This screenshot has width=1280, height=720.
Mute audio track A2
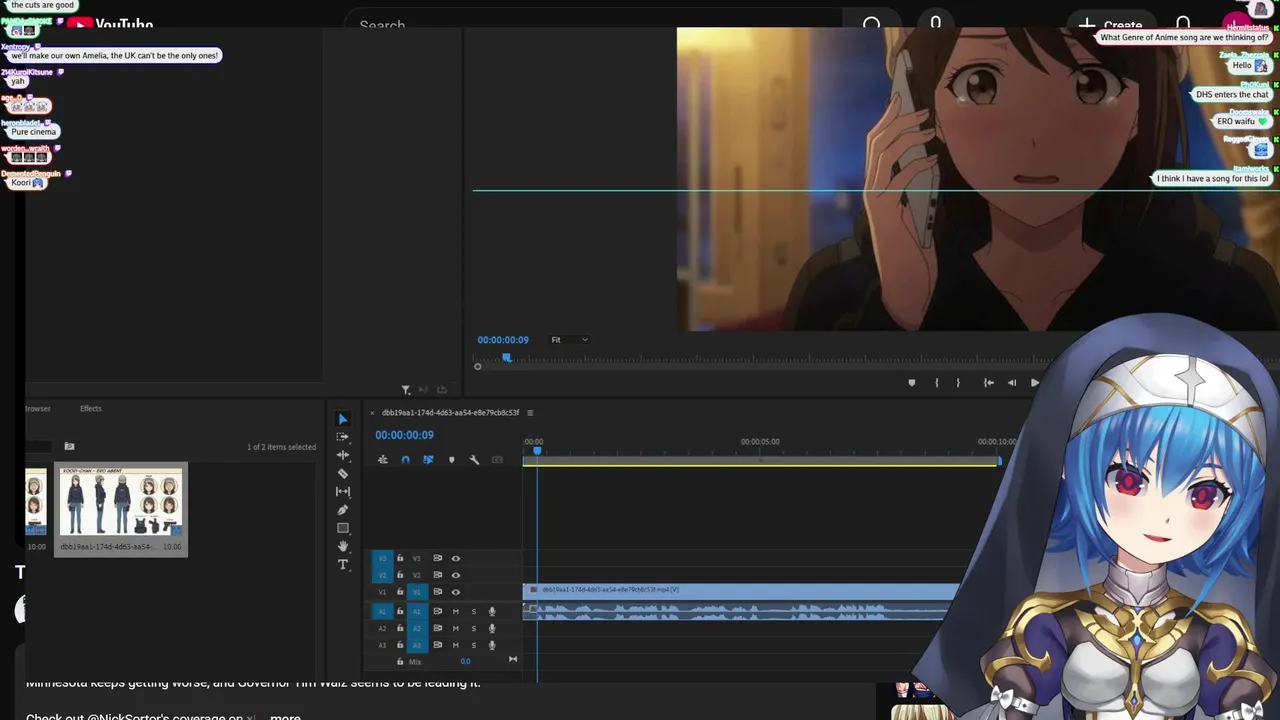(455, 628)
